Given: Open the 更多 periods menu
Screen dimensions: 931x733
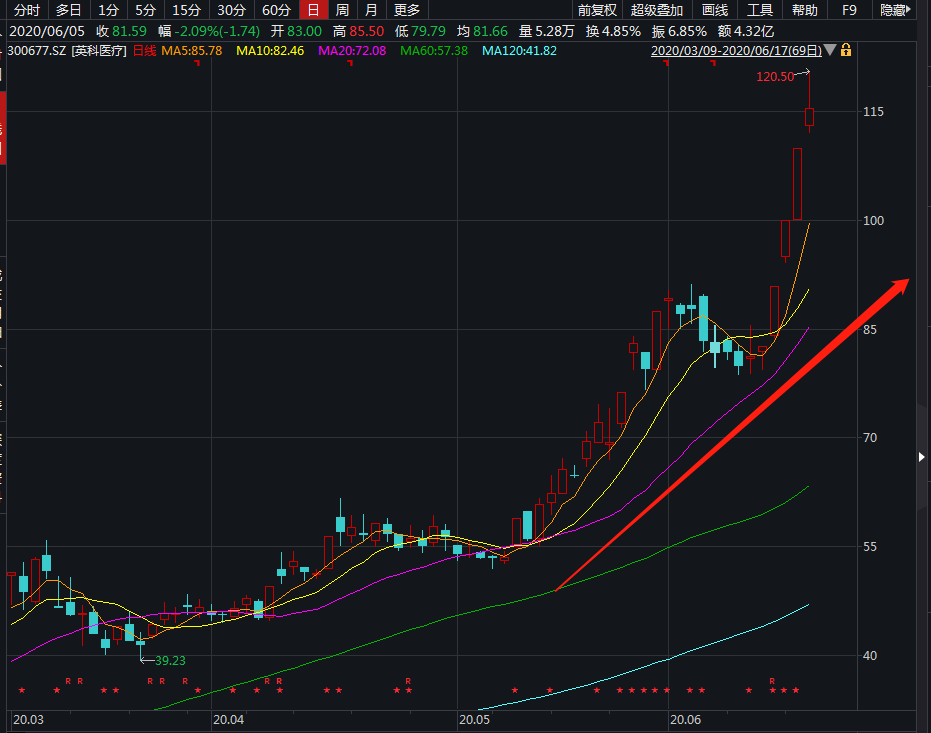Looking at the screenshot, I should pyautogui.click(x=406, y=10).
